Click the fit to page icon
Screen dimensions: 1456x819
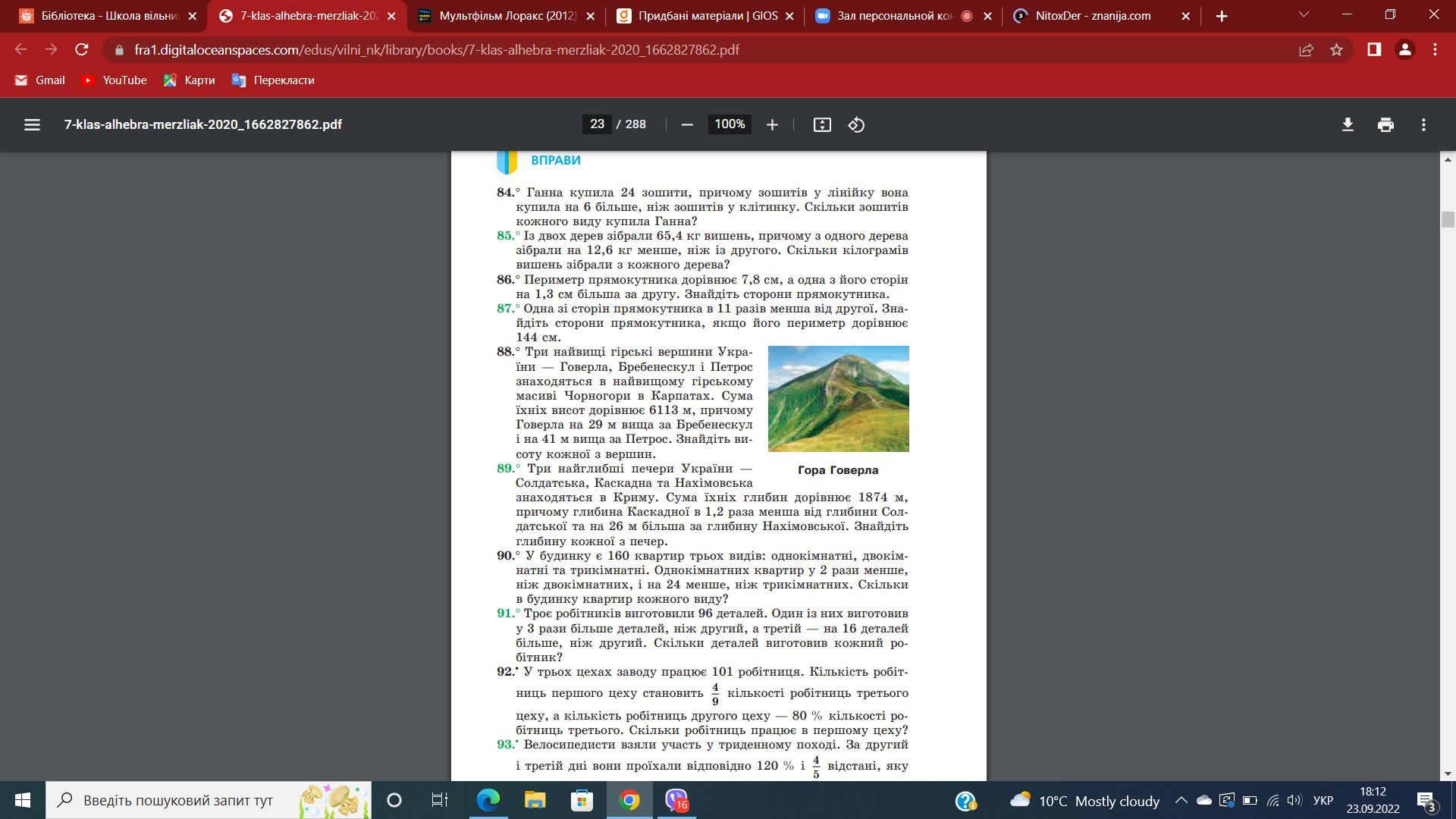point(822,124)
